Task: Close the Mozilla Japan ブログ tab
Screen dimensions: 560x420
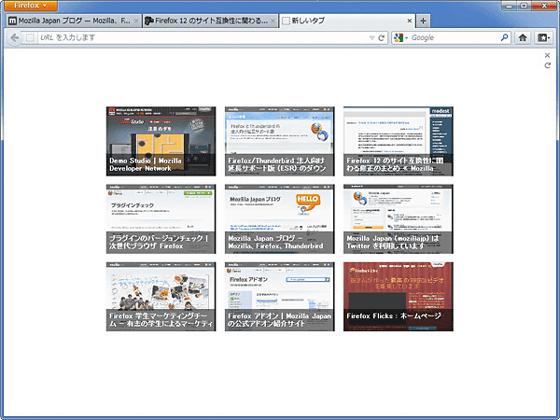Action: click(136, 21)
